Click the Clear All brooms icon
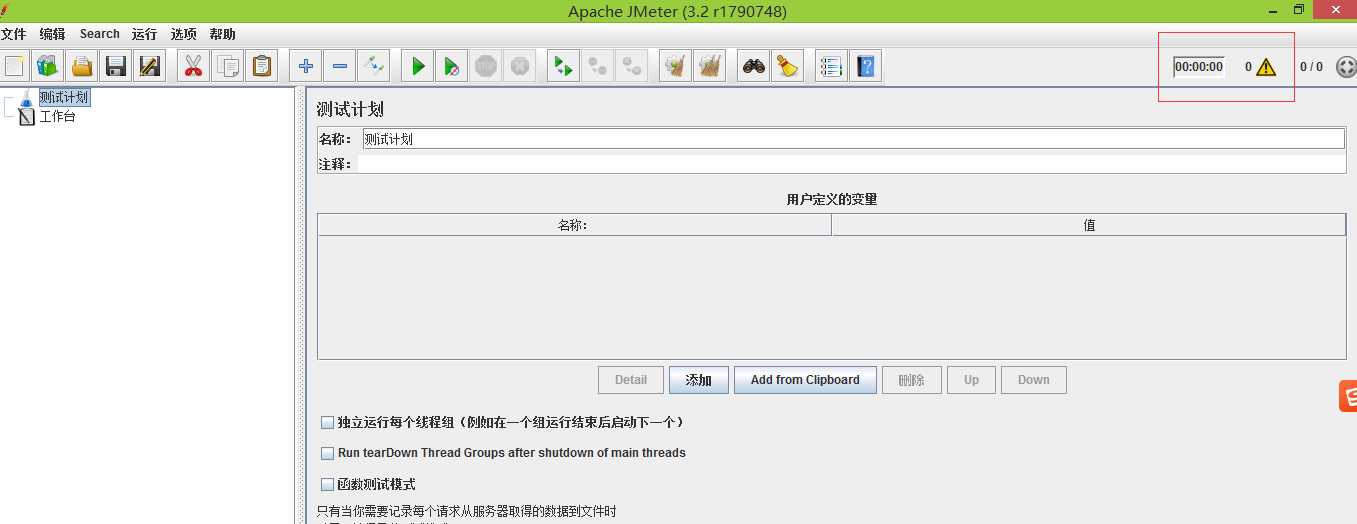The image size is (1357, 524). pyautogui.click(x=710, y=67)
